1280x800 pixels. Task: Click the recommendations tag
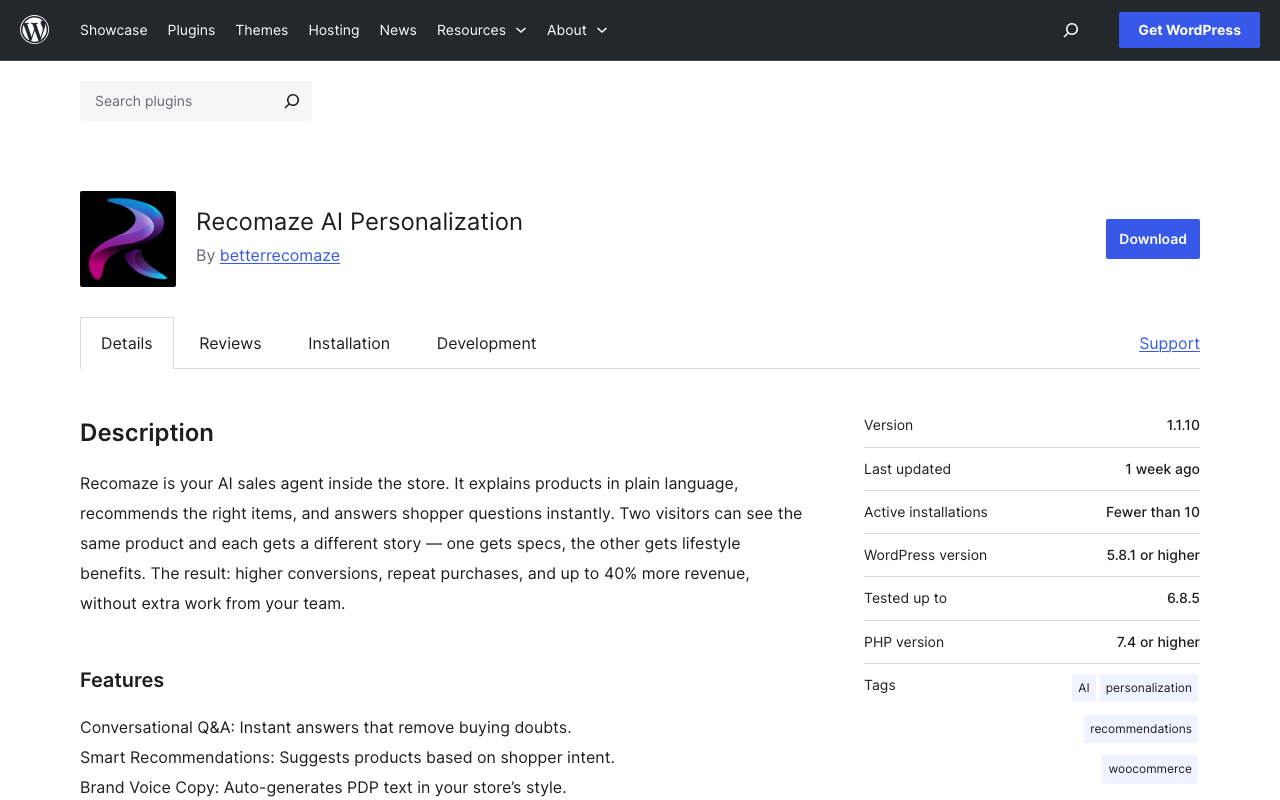pos(1141,729)
